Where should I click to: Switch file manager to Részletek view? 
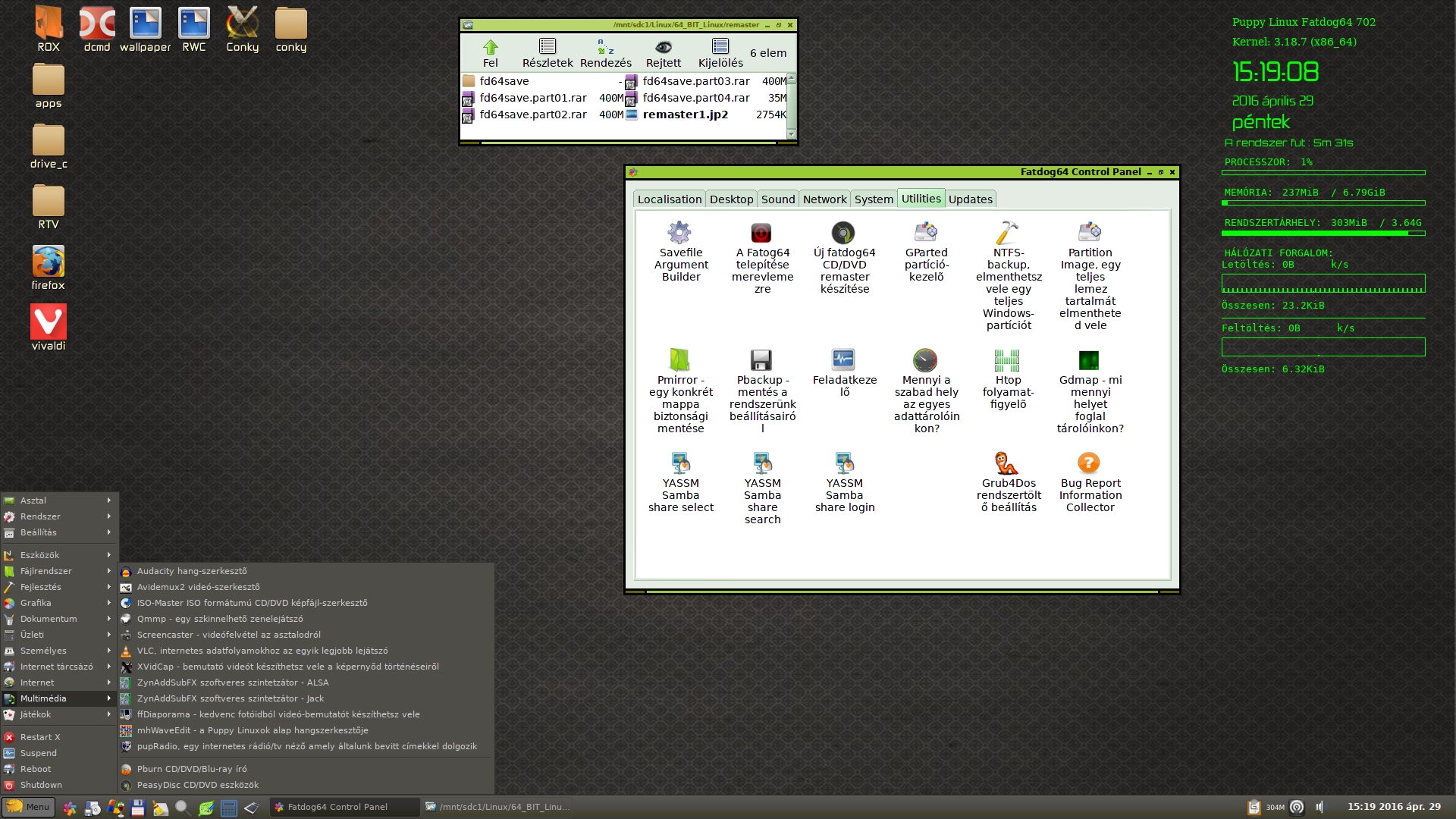pyautogui.click(x=547, y=54)
